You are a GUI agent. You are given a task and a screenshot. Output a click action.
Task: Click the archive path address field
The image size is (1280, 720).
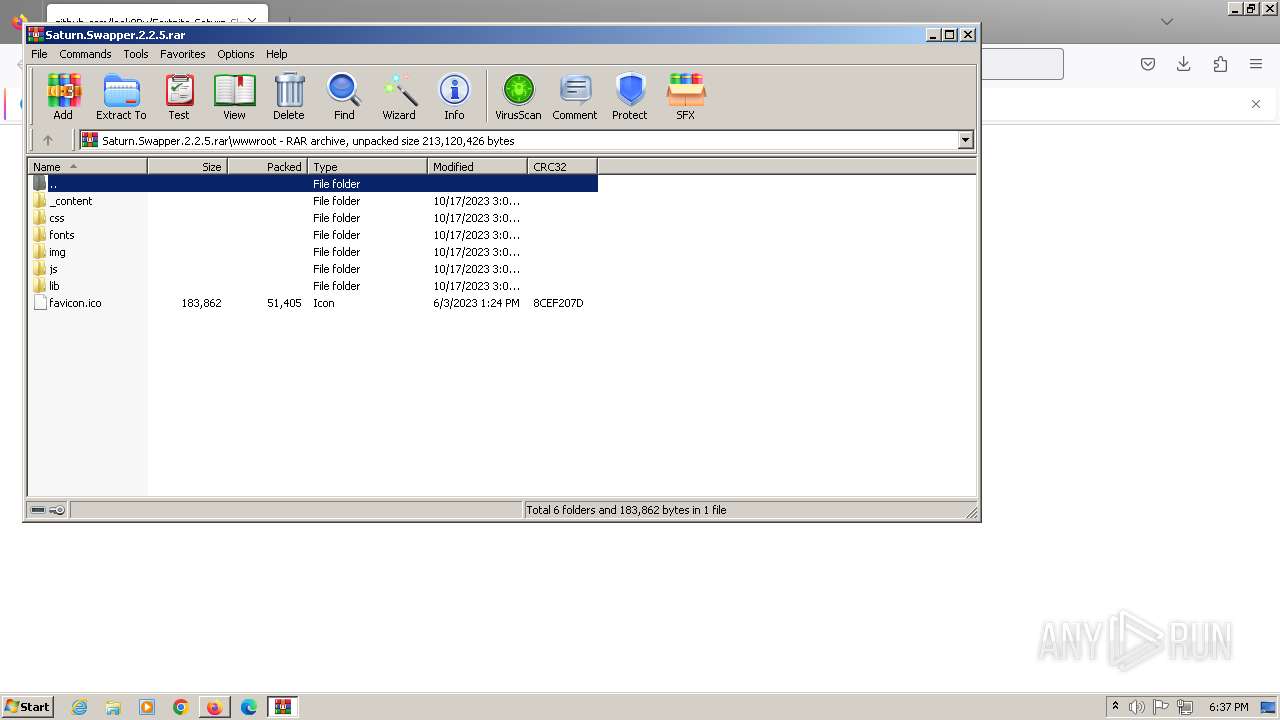(519, 141)
